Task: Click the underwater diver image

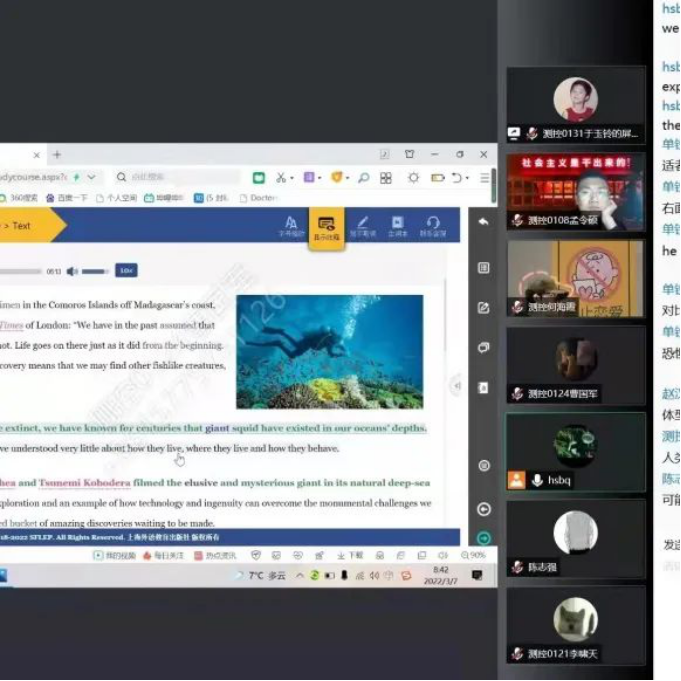Action: point(329,351)
